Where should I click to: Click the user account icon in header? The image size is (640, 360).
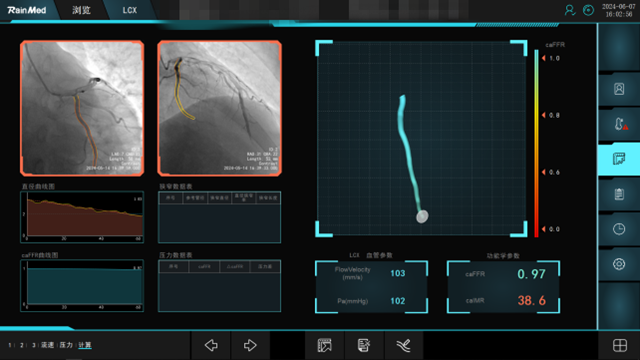[x=569, y=10]
